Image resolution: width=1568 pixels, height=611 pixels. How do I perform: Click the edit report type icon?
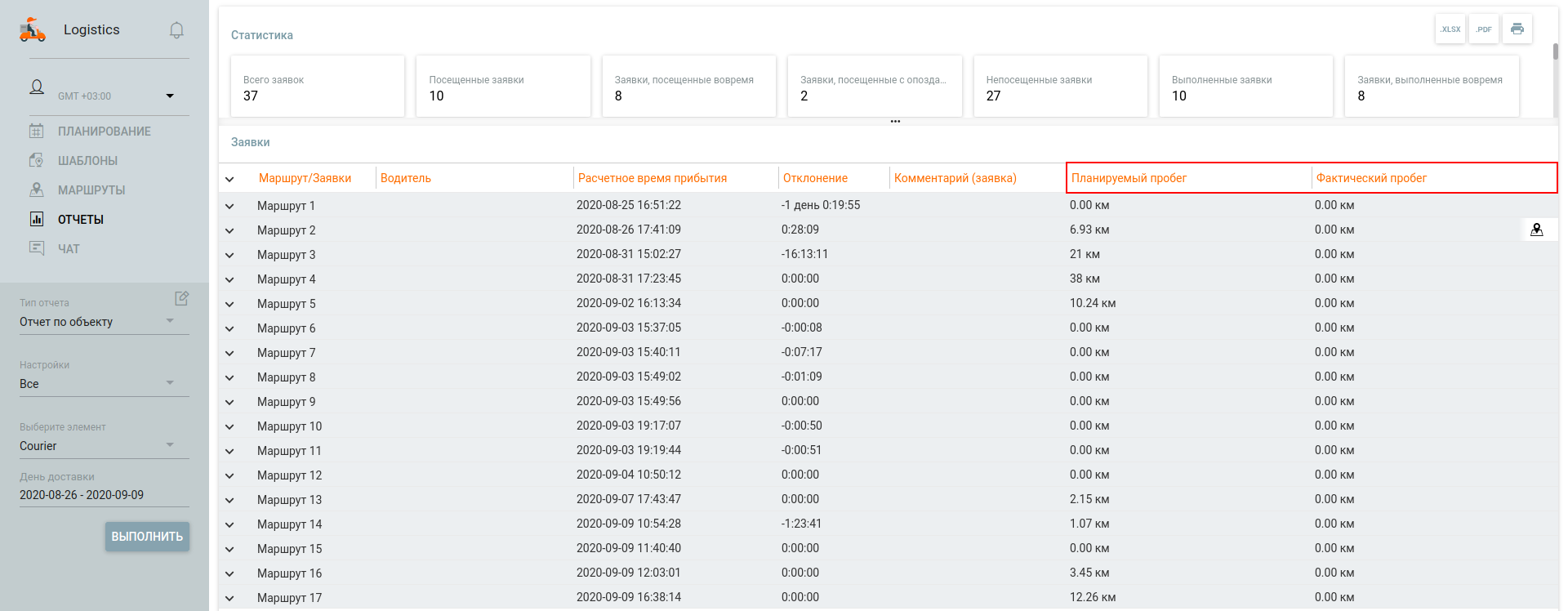181,298
